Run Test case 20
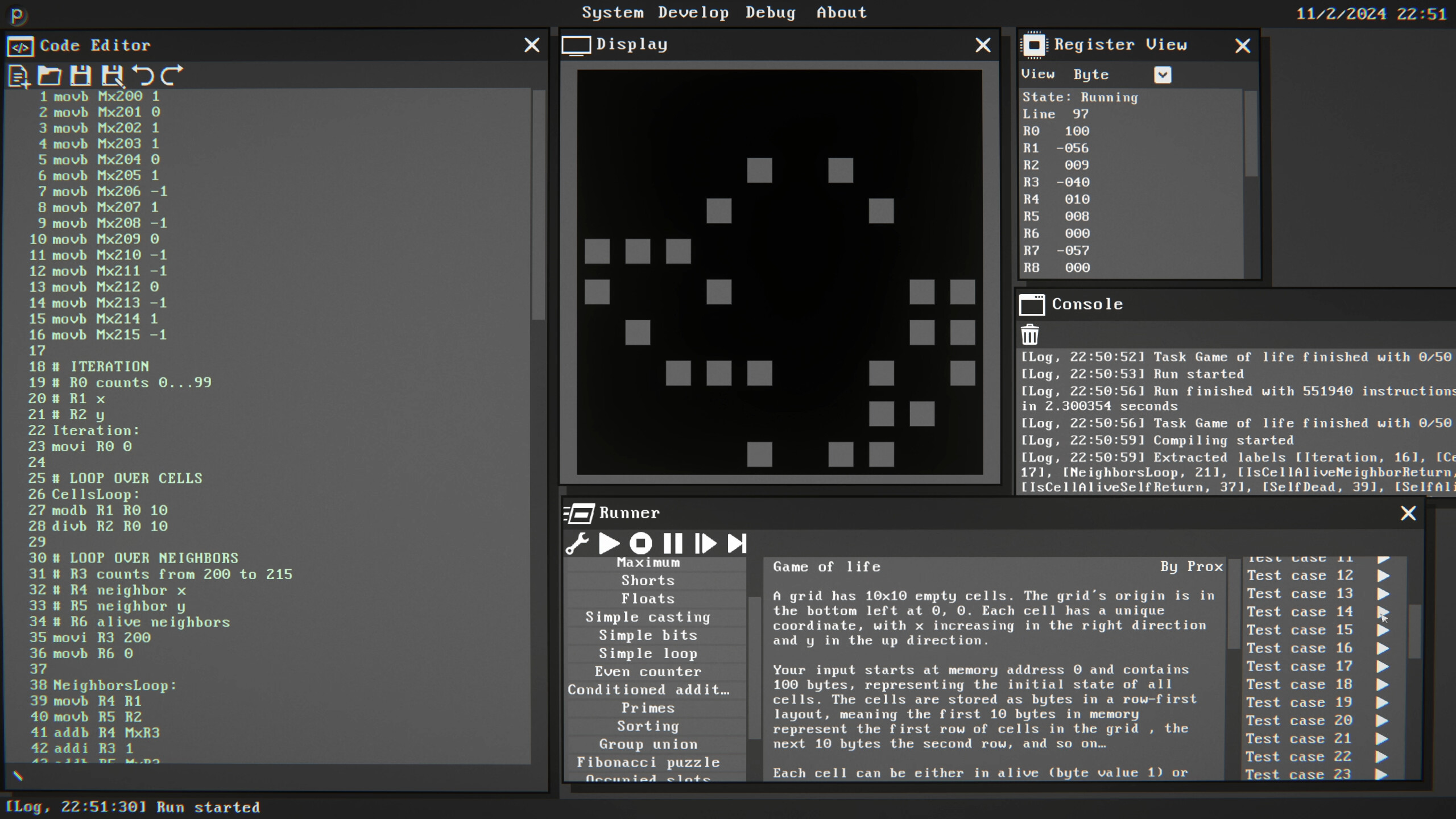The width and height of the screenshot is (1456, 819). coord(1383,721)
